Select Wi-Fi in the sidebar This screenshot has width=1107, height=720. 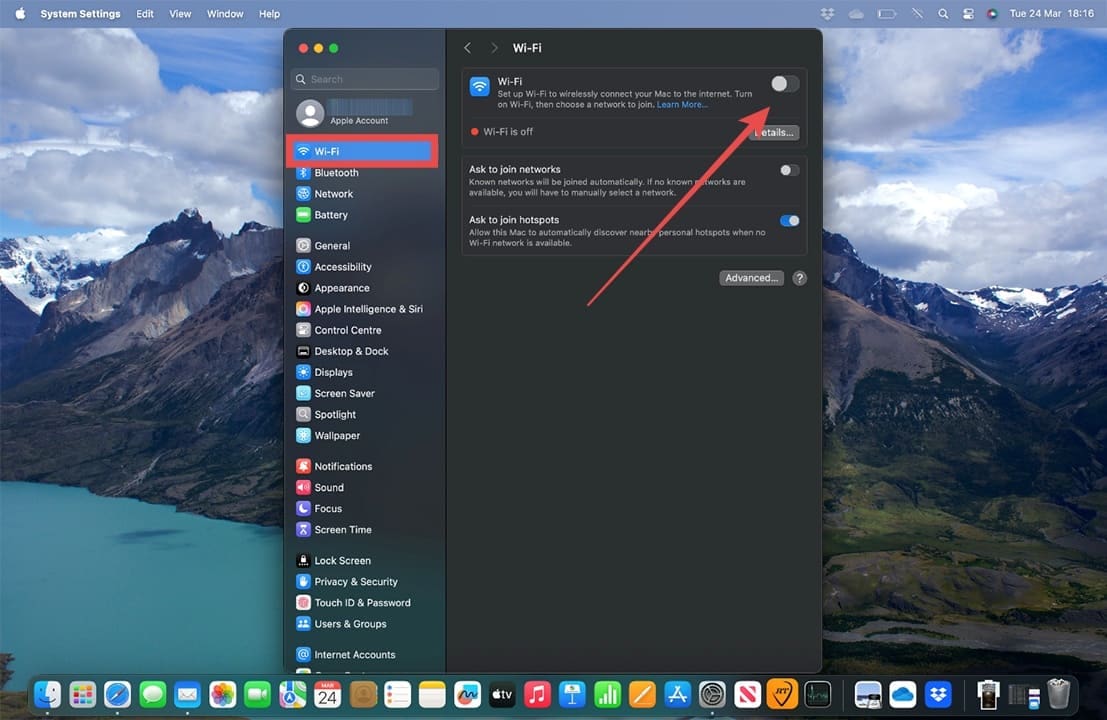[x=362, y=151]
